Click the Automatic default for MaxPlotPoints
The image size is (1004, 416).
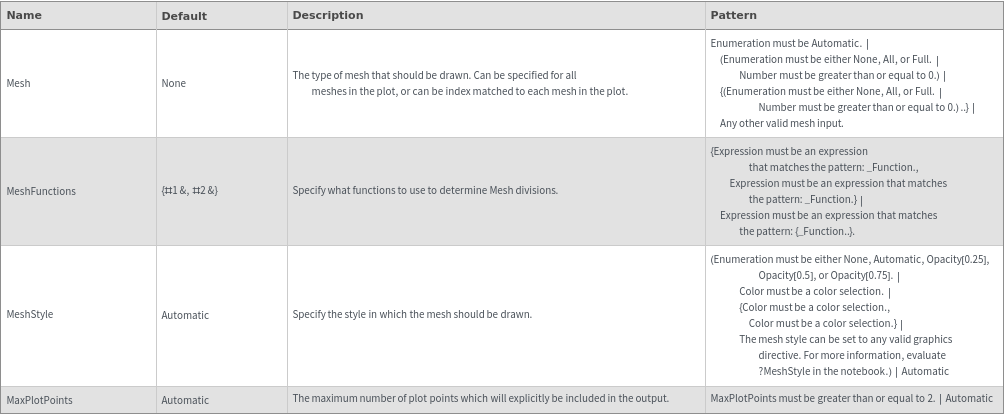pyautogui.click(x=185, y=400)
